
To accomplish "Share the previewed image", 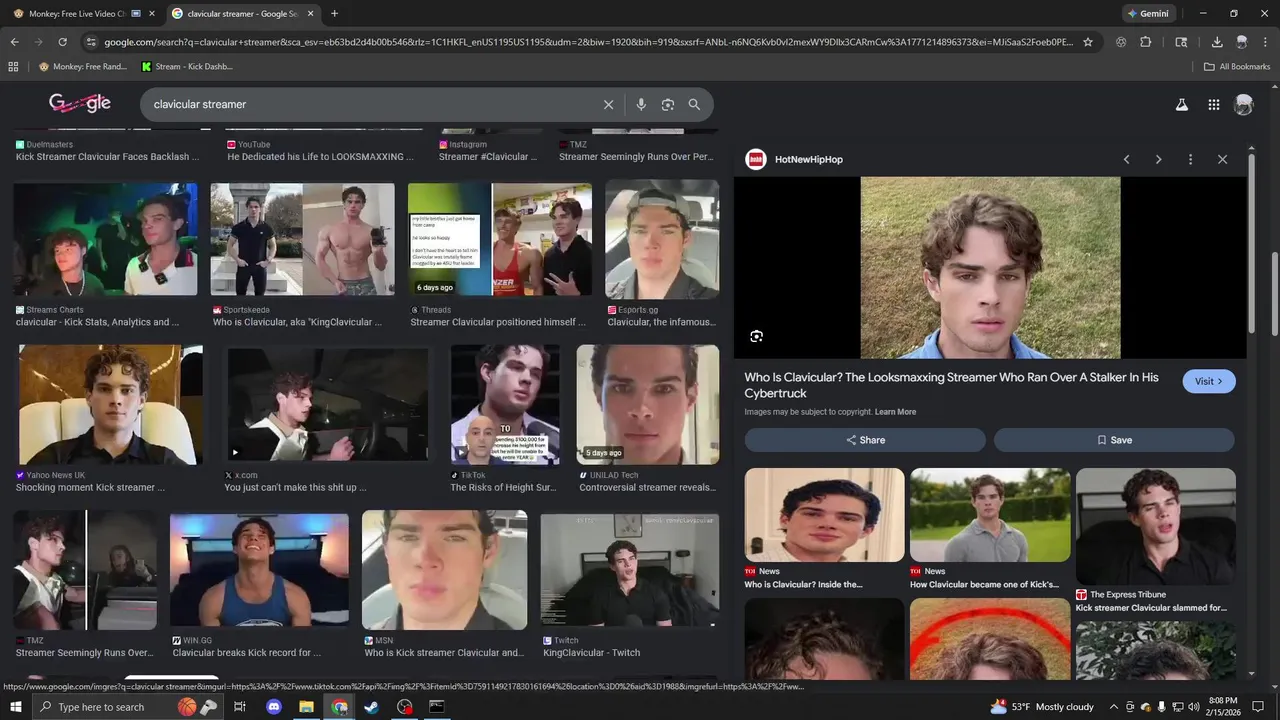I will click(x=865, y=440).
